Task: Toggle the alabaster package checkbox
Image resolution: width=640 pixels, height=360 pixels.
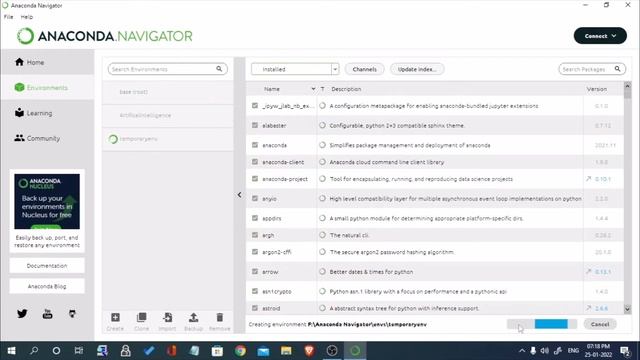Action: click(x=255, y=125)
